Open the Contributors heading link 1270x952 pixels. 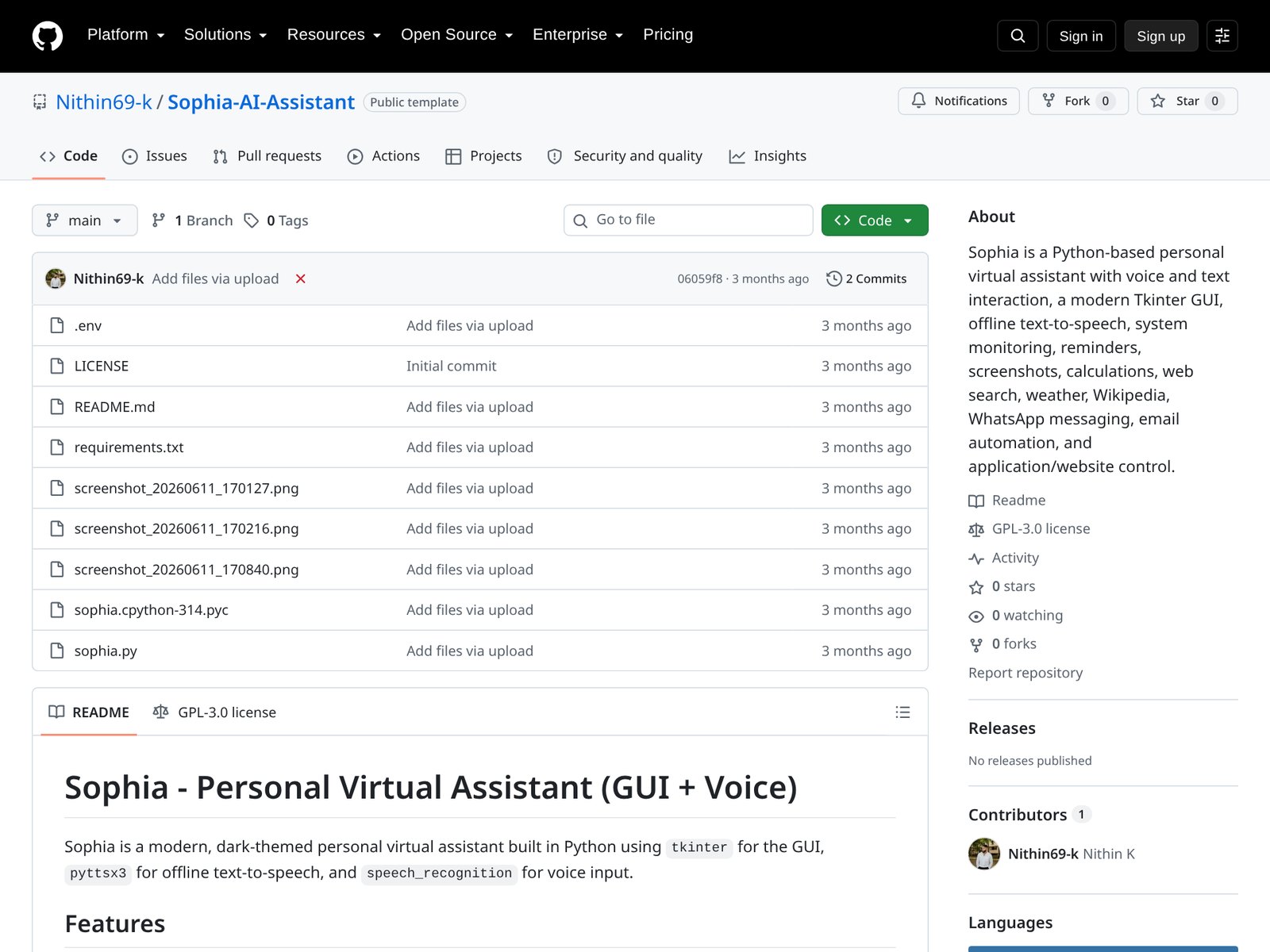1030,815
